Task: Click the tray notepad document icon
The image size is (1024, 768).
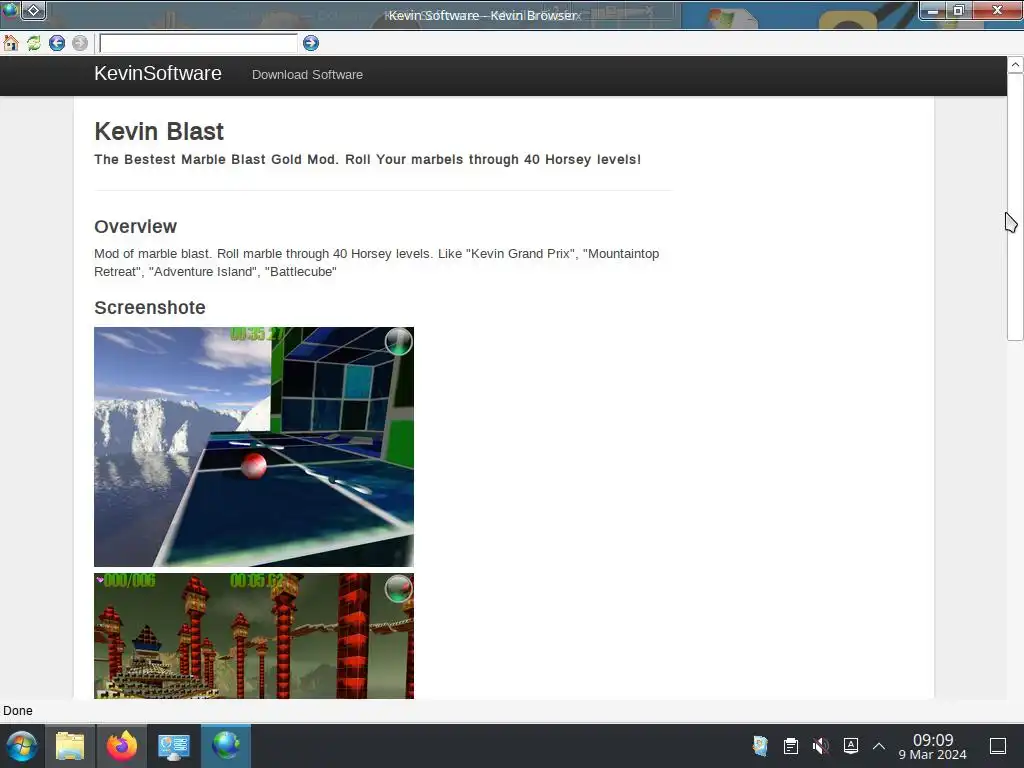Action: pos(760,746)
